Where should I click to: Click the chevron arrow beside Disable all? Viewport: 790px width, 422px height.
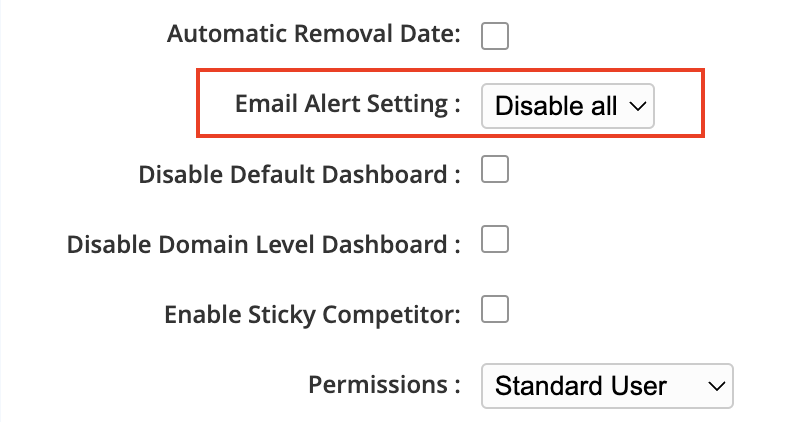click(x=638, y=105)
